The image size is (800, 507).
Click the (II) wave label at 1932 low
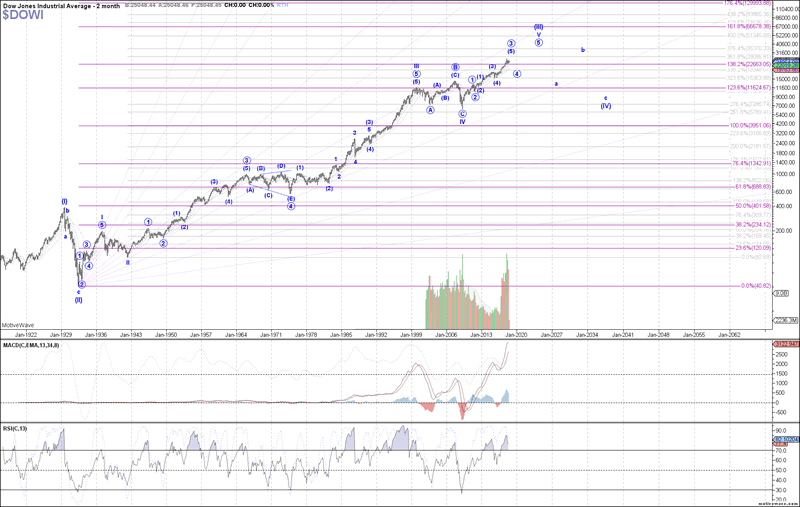[x=78, y=300]
